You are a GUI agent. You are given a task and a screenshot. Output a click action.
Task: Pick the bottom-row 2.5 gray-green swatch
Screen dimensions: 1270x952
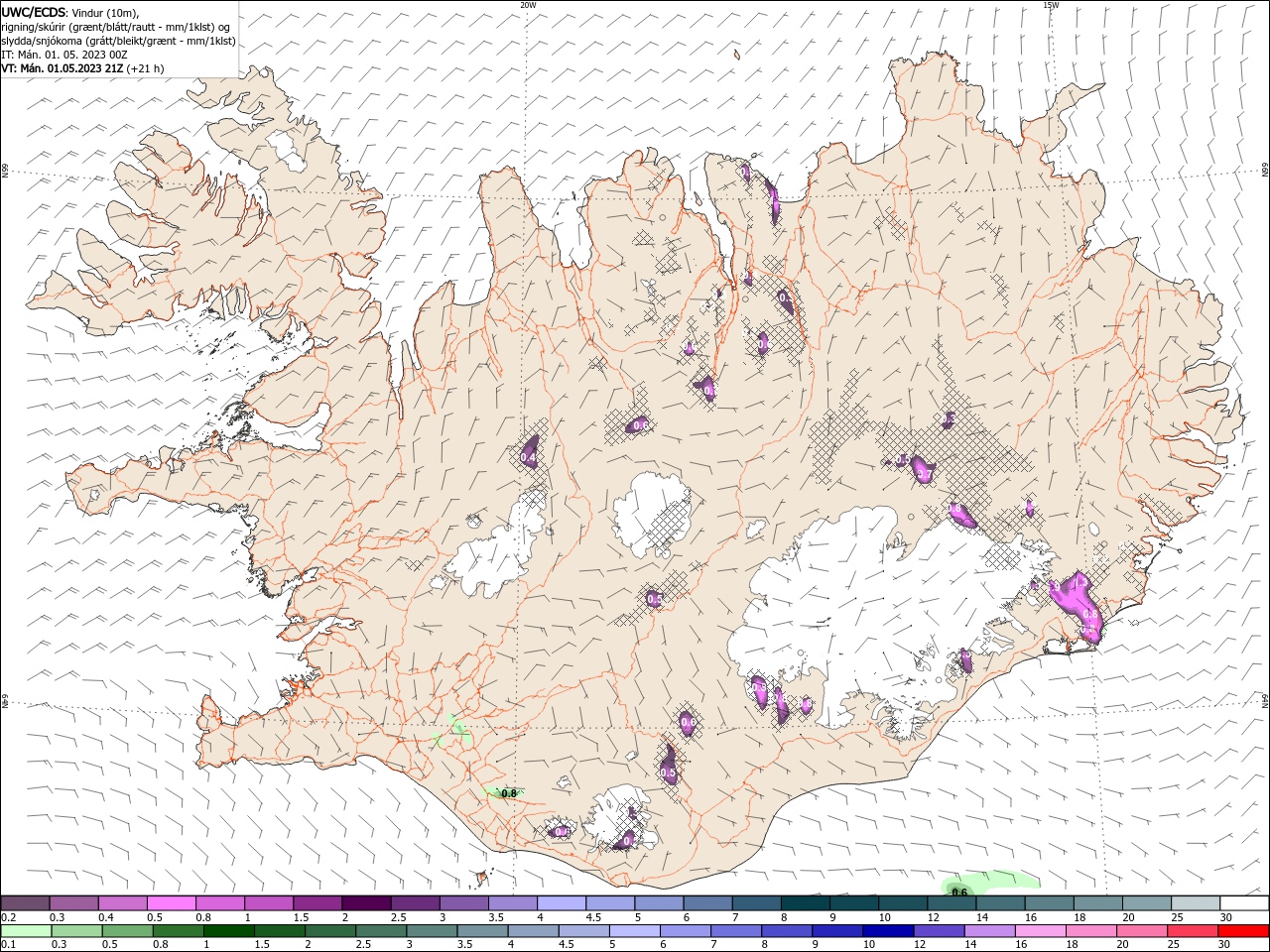(381, 931)
